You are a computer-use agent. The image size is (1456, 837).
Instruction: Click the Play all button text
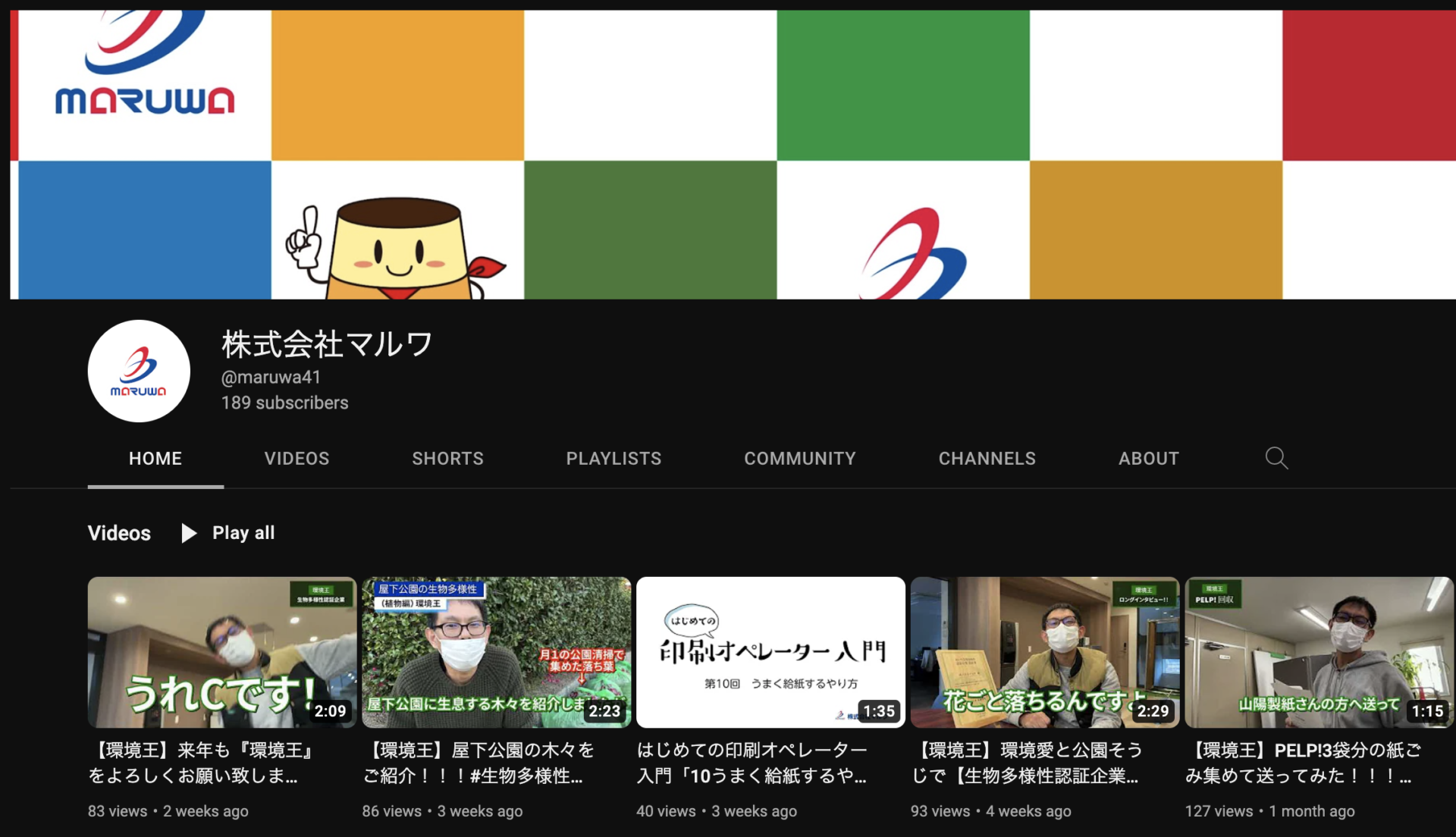243,533
